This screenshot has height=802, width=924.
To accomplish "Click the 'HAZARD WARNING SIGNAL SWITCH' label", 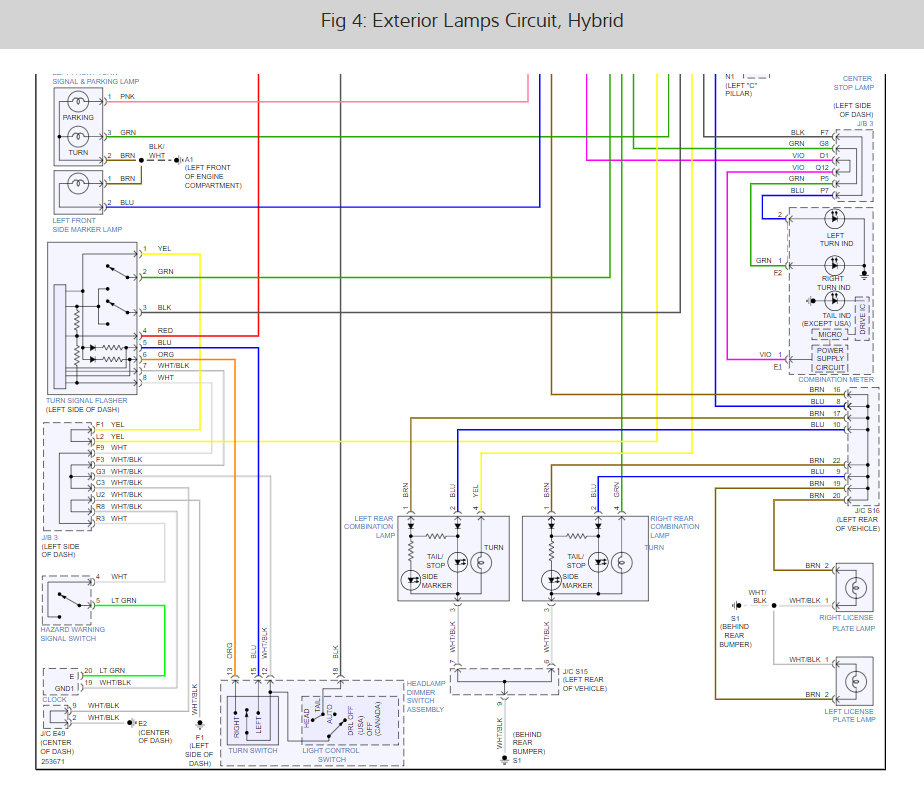I will point(72,634).
